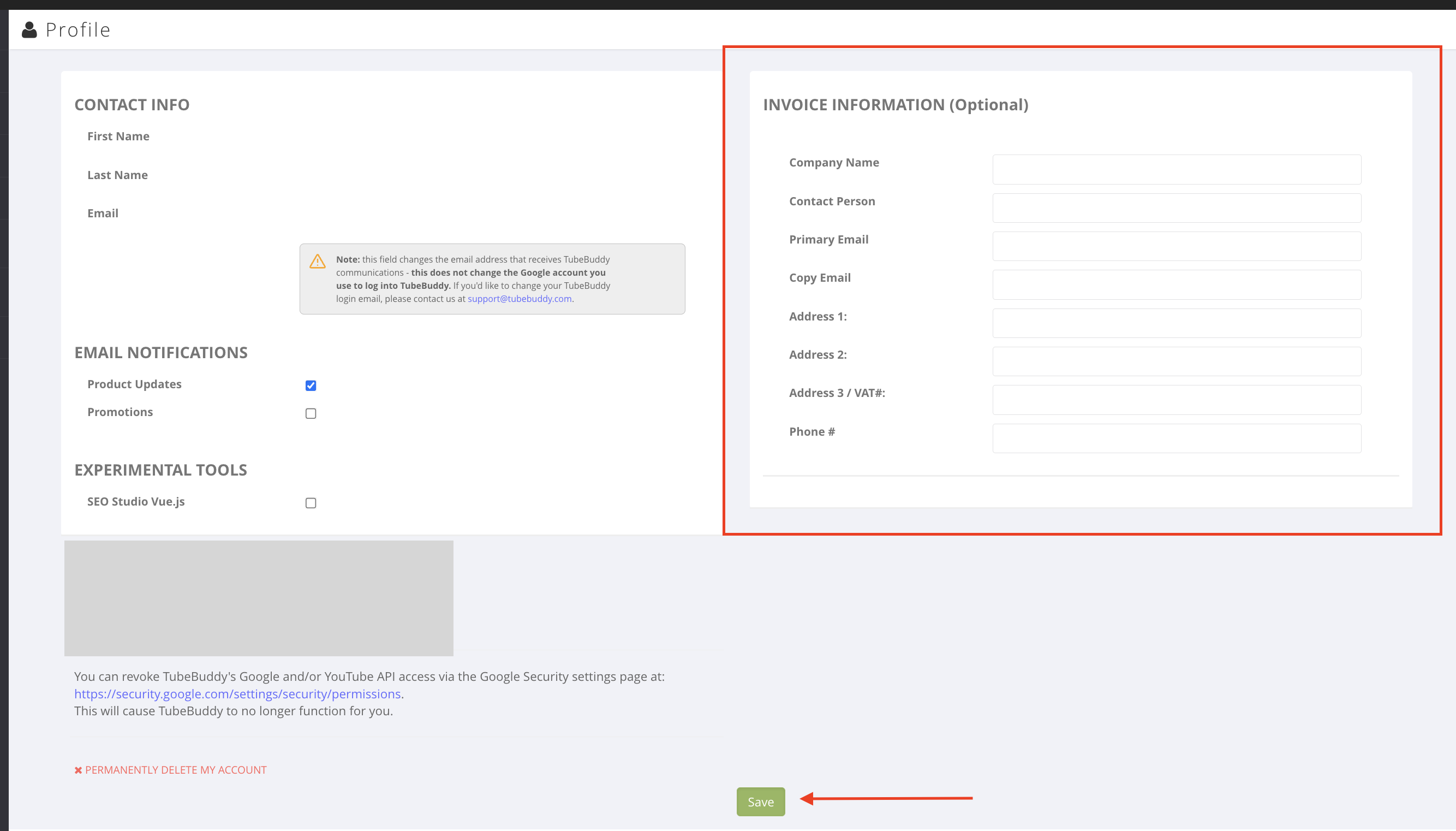Image resolution: width=1456 pixels, height=831 pixels.
Task: Click the gray placeholder block below Experimental Tools
Action: [x=259, y=598]
